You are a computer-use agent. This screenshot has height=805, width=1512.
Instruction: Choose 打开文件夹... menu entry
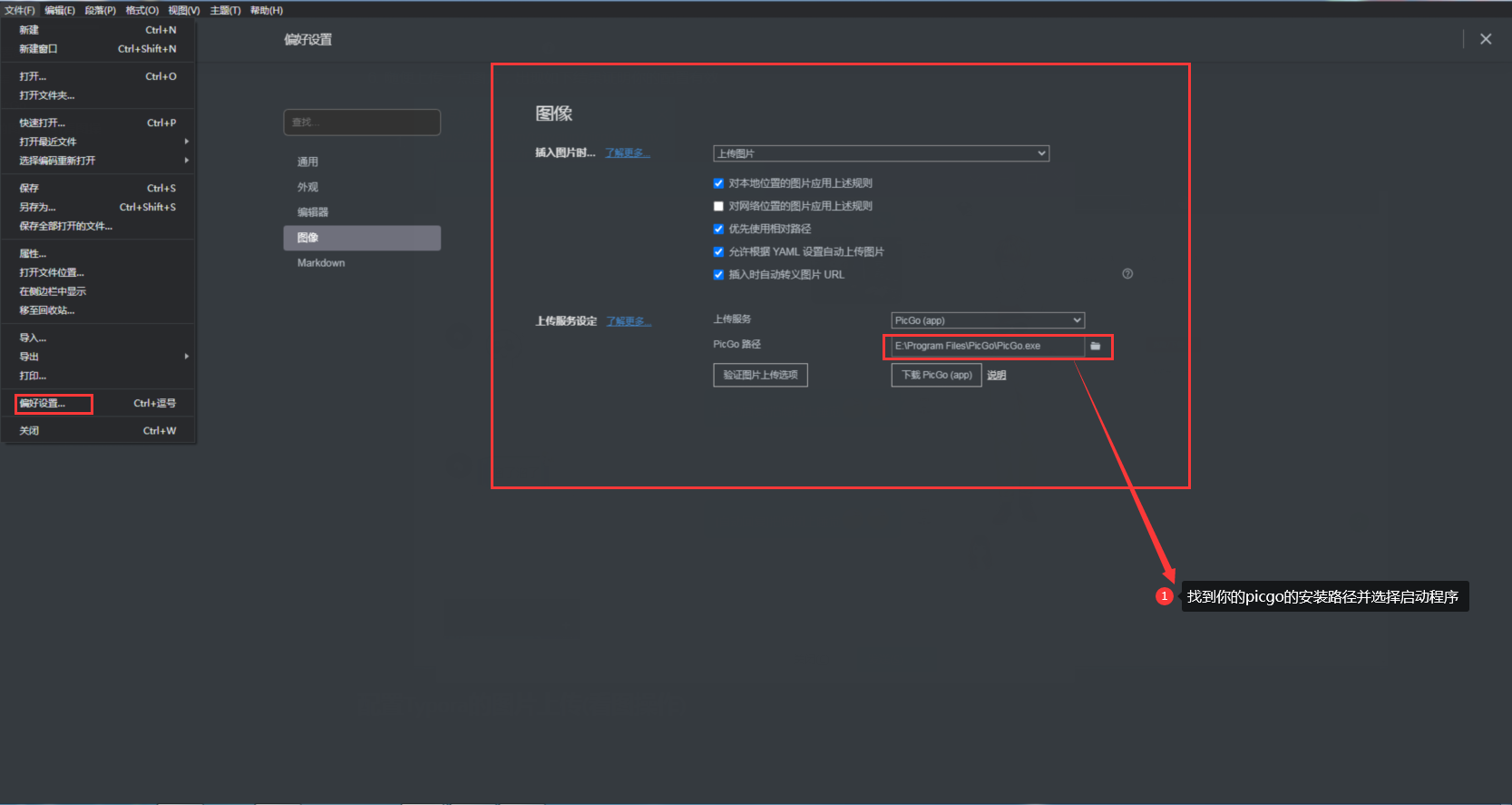coord(98,95)
